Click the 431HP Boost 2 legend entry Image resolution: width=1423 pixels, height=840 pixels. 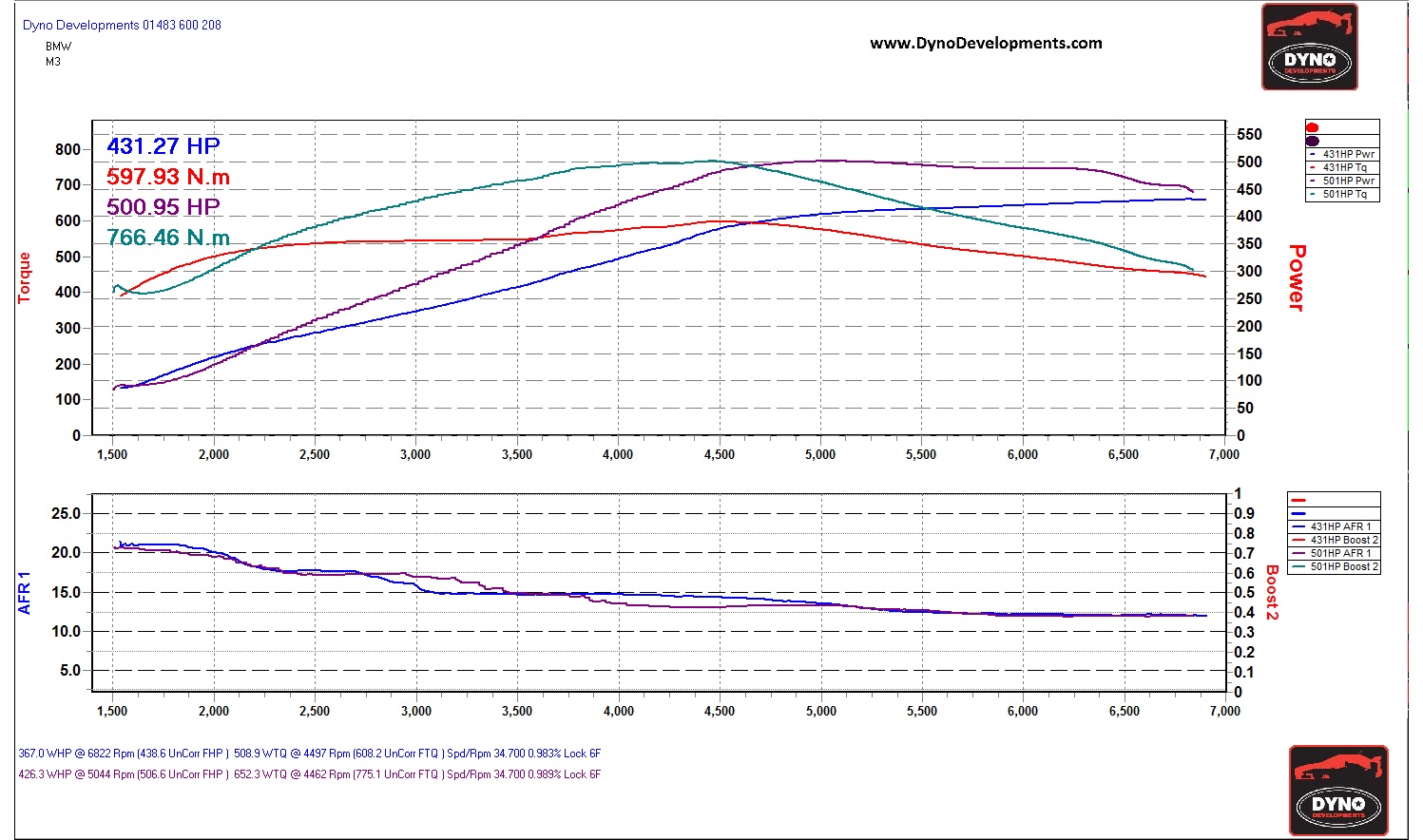click(x=1343, y=540)
